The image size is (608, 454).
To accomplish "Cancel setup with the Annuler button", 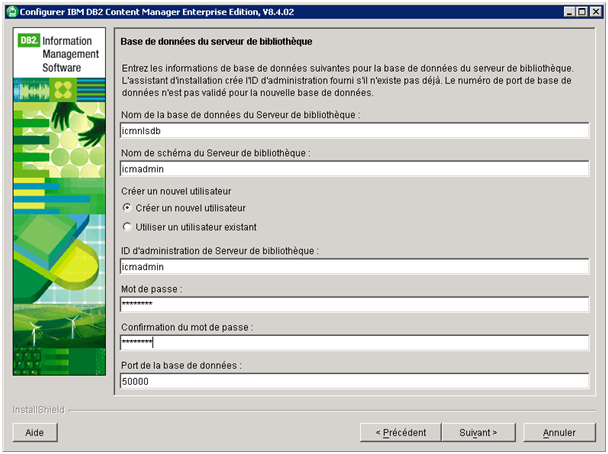I will coord(559,432).
